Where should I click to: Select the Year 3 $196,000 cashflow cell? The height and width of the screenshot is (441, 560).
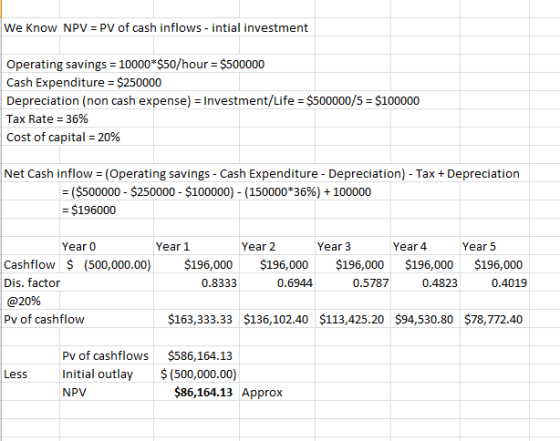(360, 265)
